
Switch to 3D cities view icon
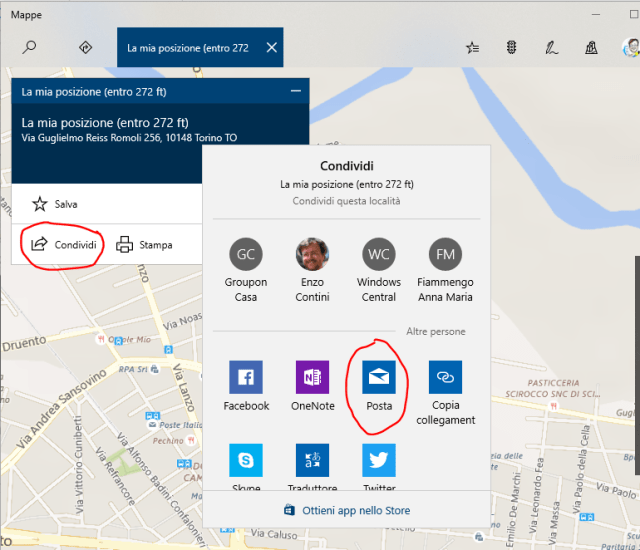(591, 48)
